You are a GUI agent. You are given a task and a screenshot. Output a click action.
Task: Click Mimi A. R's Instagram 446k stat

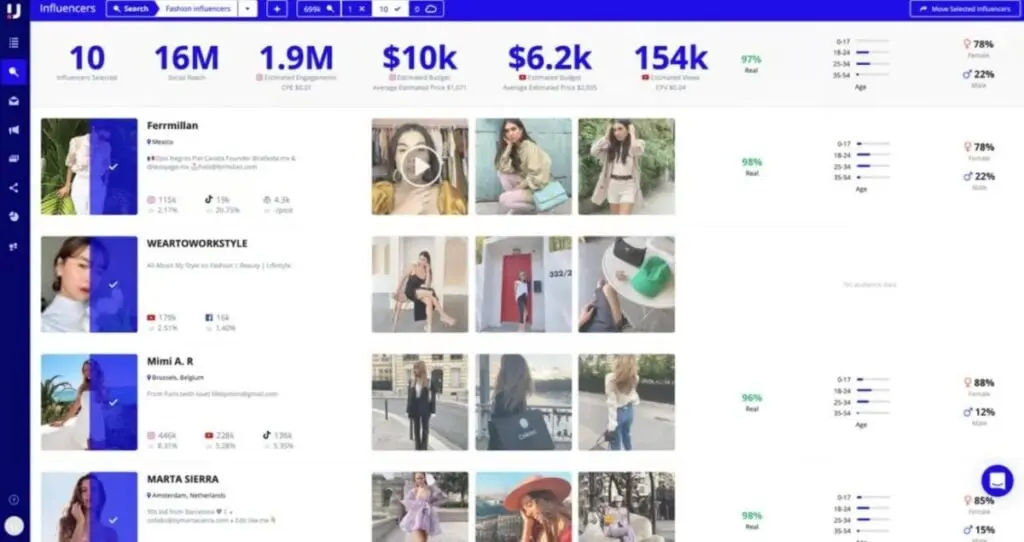coord(162,435)
